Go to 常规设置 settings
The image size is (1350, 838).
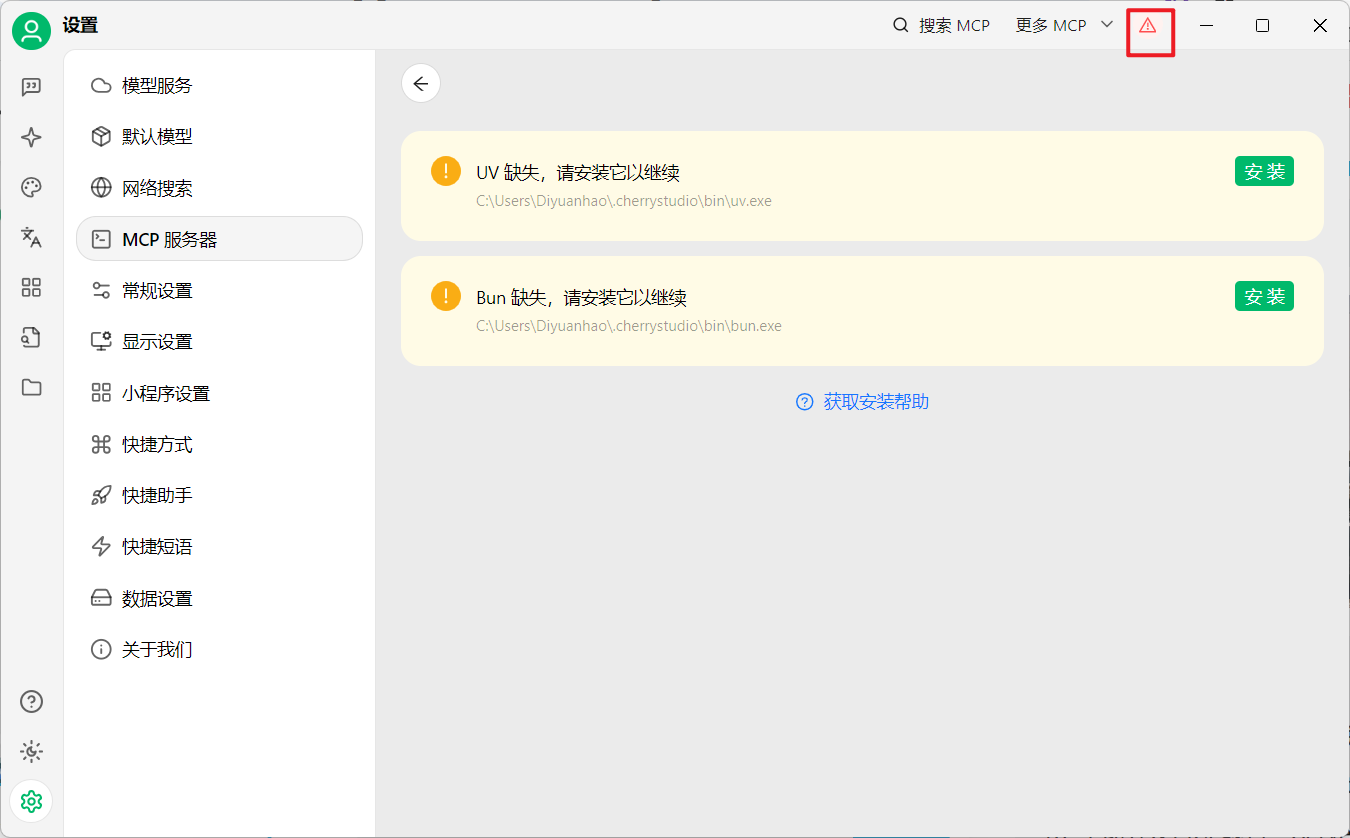coord(219,290)
